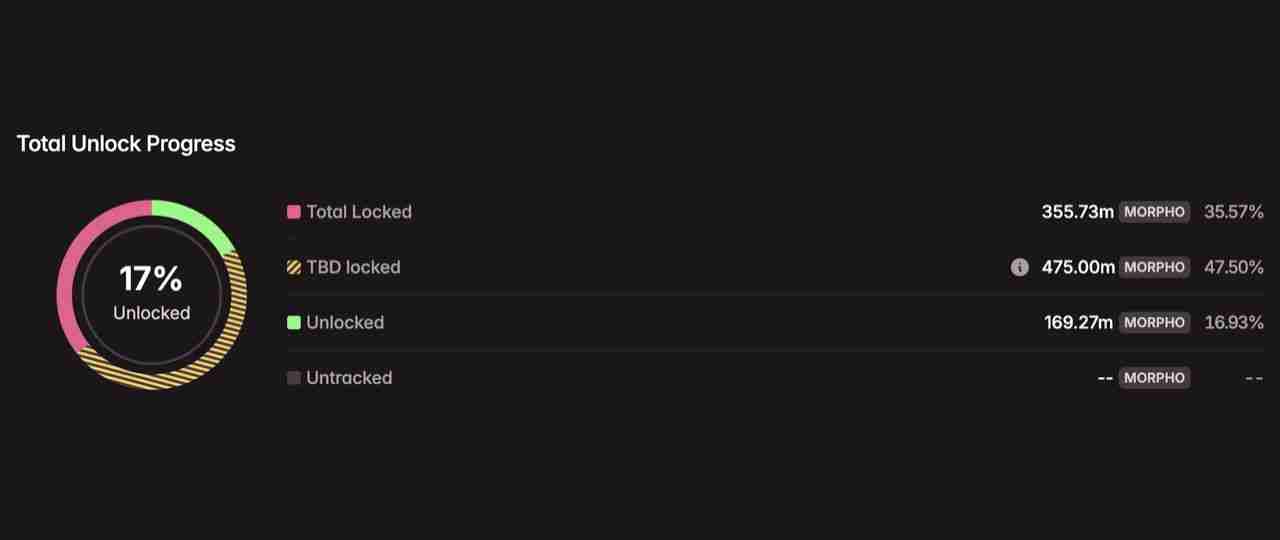The height and width of the screenshot is (540, 1280).
Task: Click the MORPHO tag in TBD locked row
Action: coord(1154,267)
